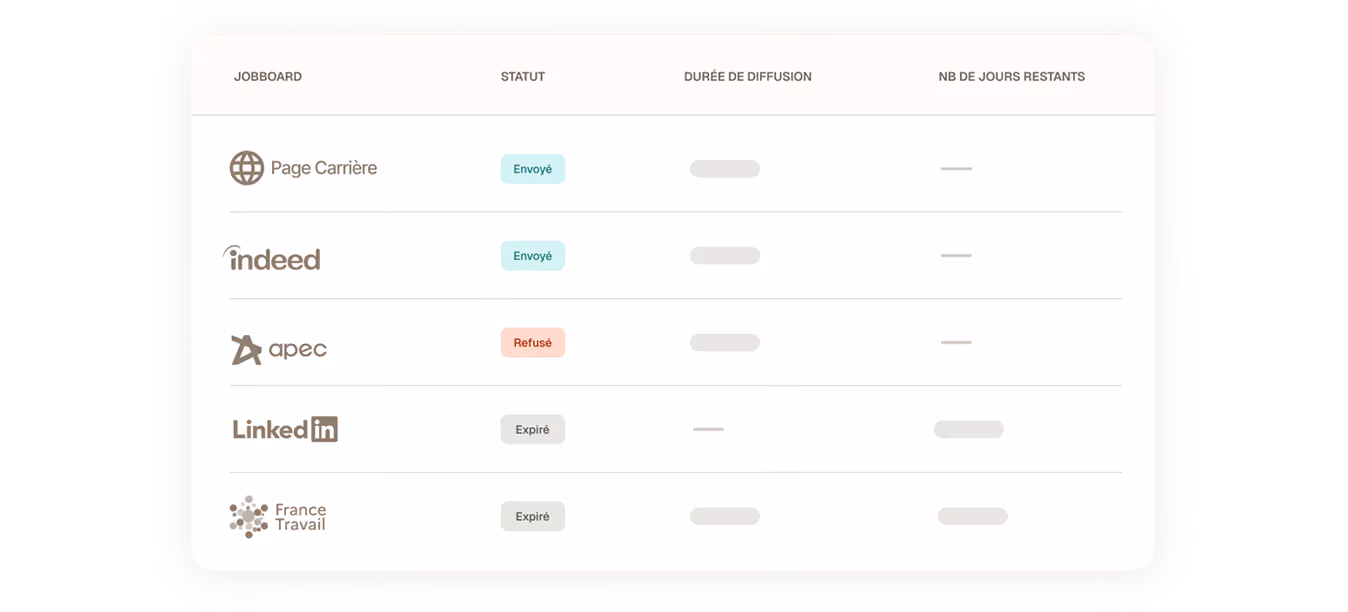Select the Page Carrière label text

click(324, 168)
